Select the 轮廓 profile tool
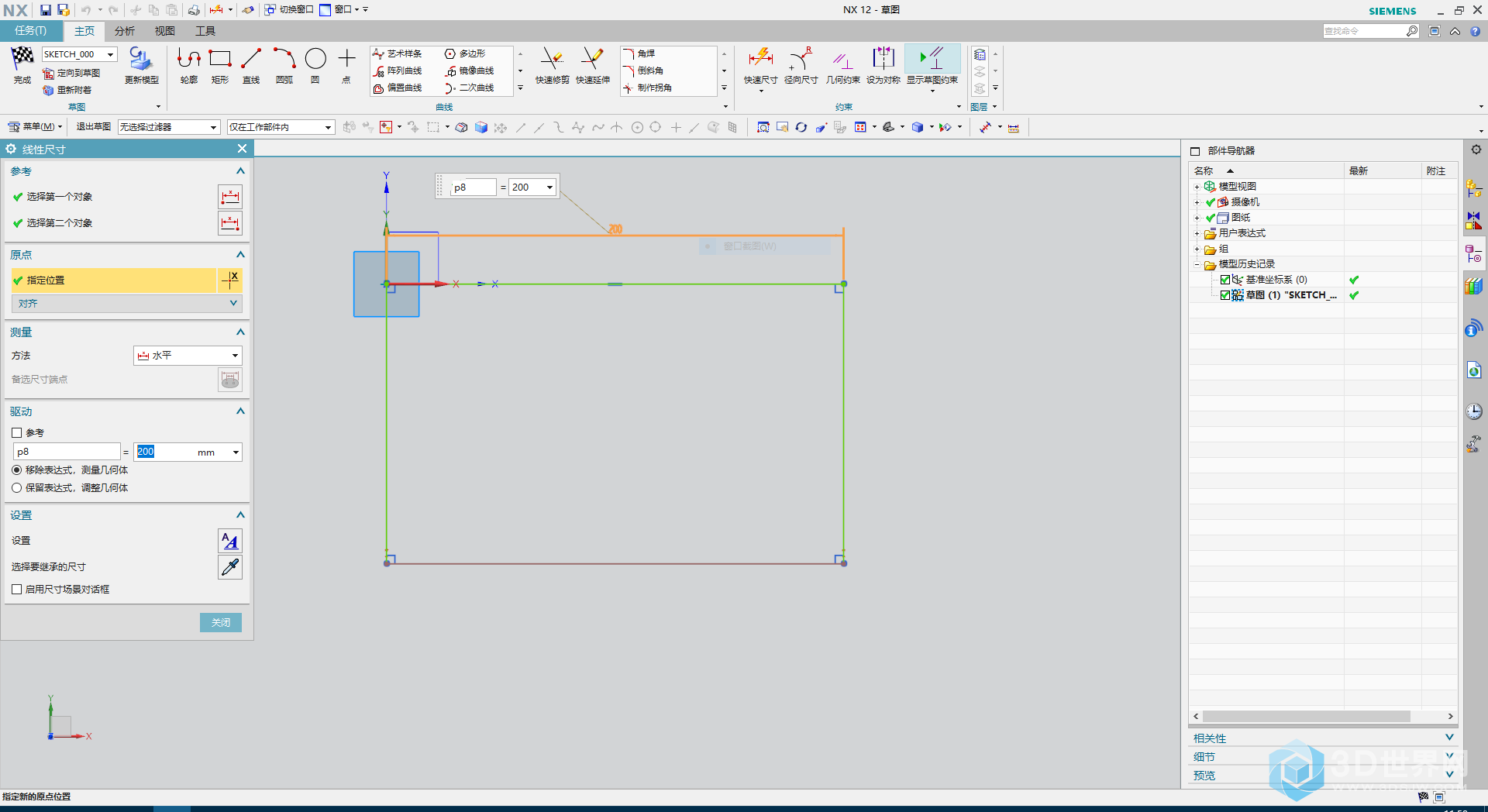 tap(188, 59)
